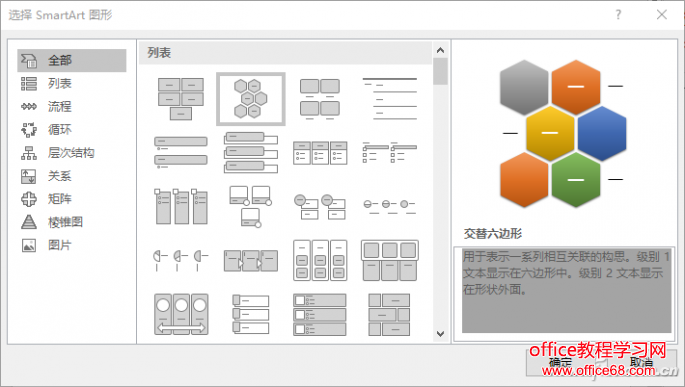The image size is (685, 387).
Task: Open the help question mark
Action: 618,15
